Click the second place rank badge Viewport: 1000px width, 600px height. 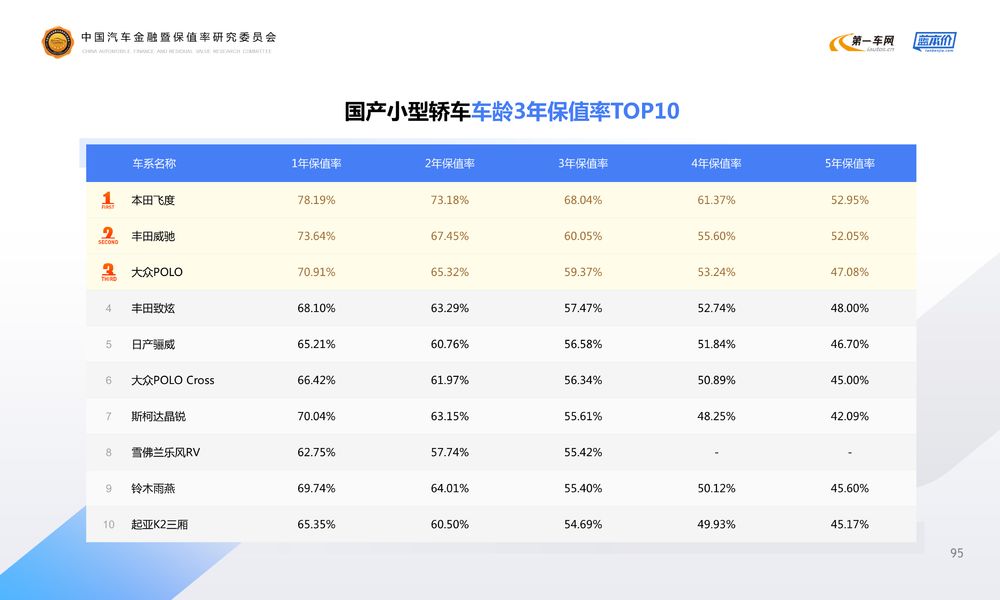click(x=108, y=236)
